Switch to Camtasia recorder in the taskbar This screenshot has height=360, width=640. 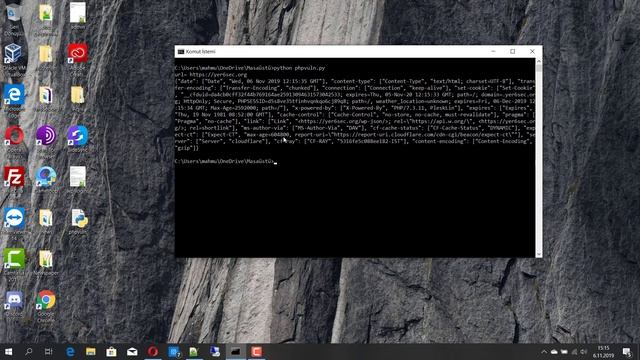click(257, 351)
